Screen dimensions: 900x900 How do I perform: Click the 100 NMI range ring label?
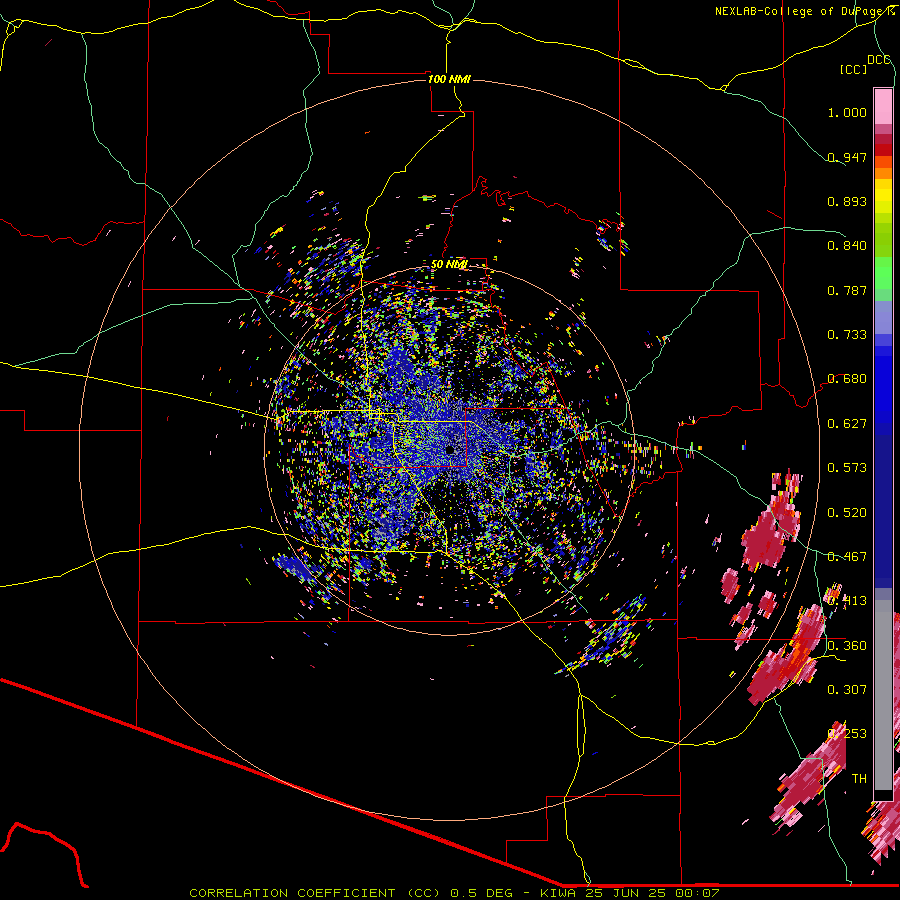(x=449, y=79)
